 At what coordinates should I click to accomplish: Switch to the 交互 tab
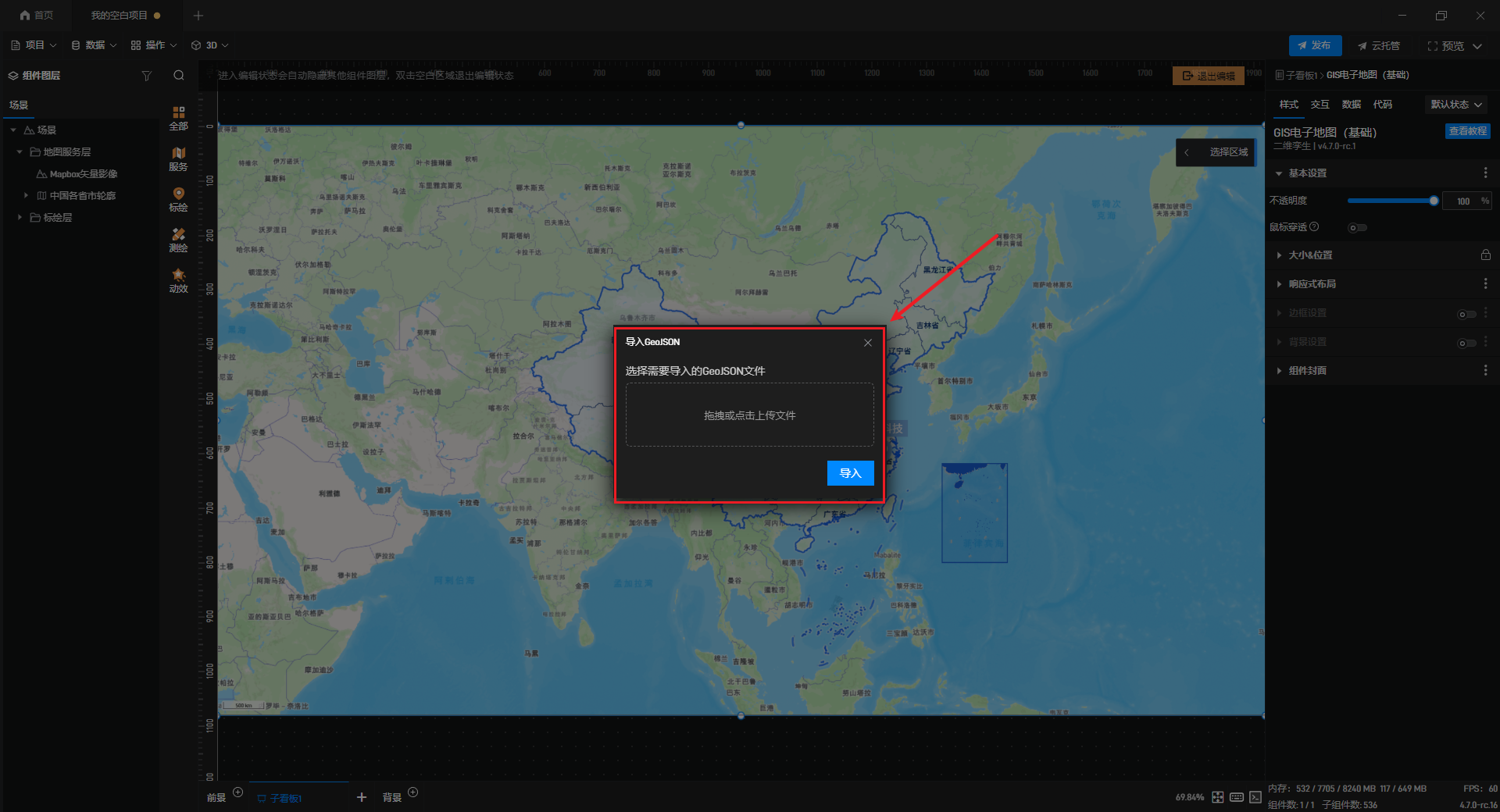tap(1320, 105)
